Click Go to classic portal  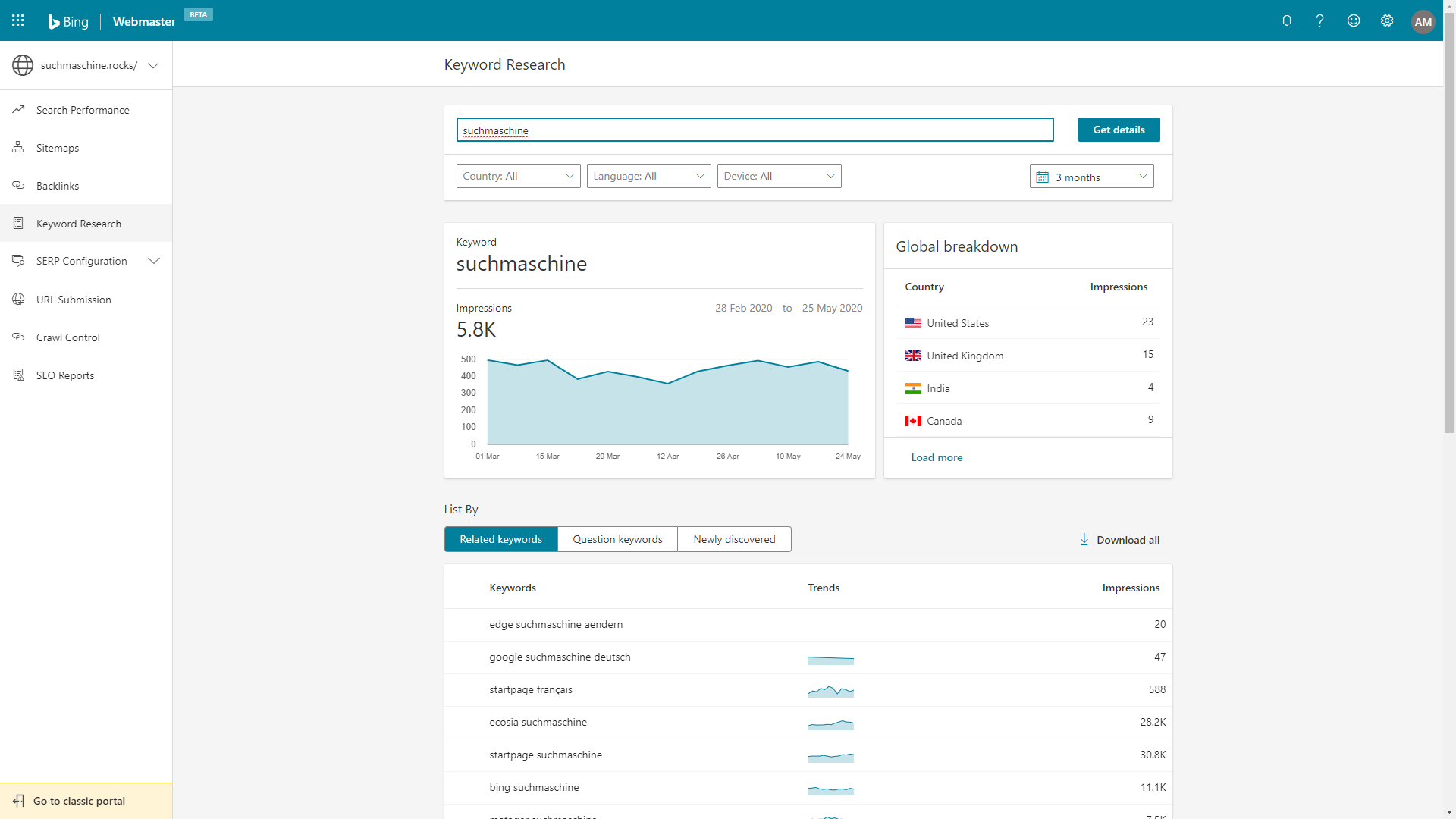pos(86,801)
